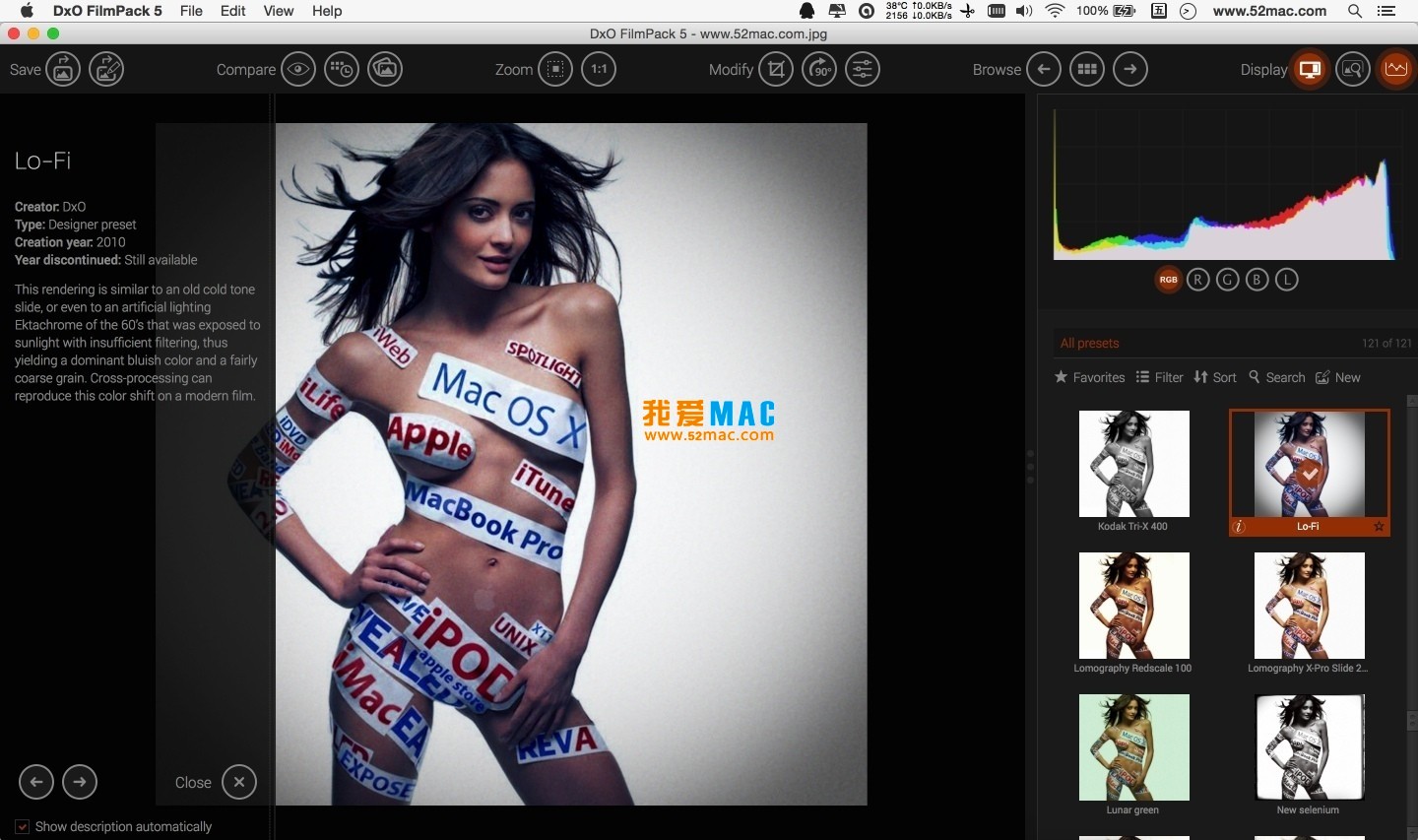Open the Notification Center icon
The height and width of the screenshot is (840, 1418).
pos(1386,11)
